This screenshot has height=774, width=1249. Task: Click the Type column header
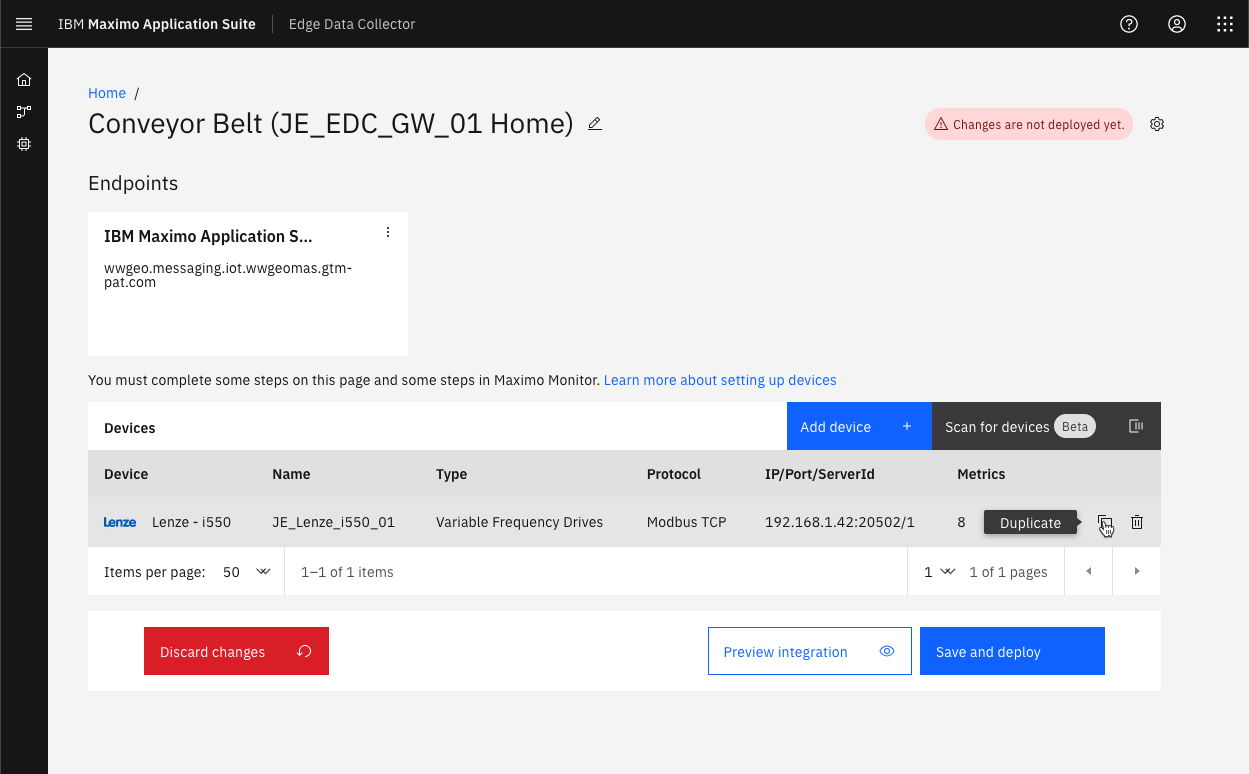click(451, 474)
